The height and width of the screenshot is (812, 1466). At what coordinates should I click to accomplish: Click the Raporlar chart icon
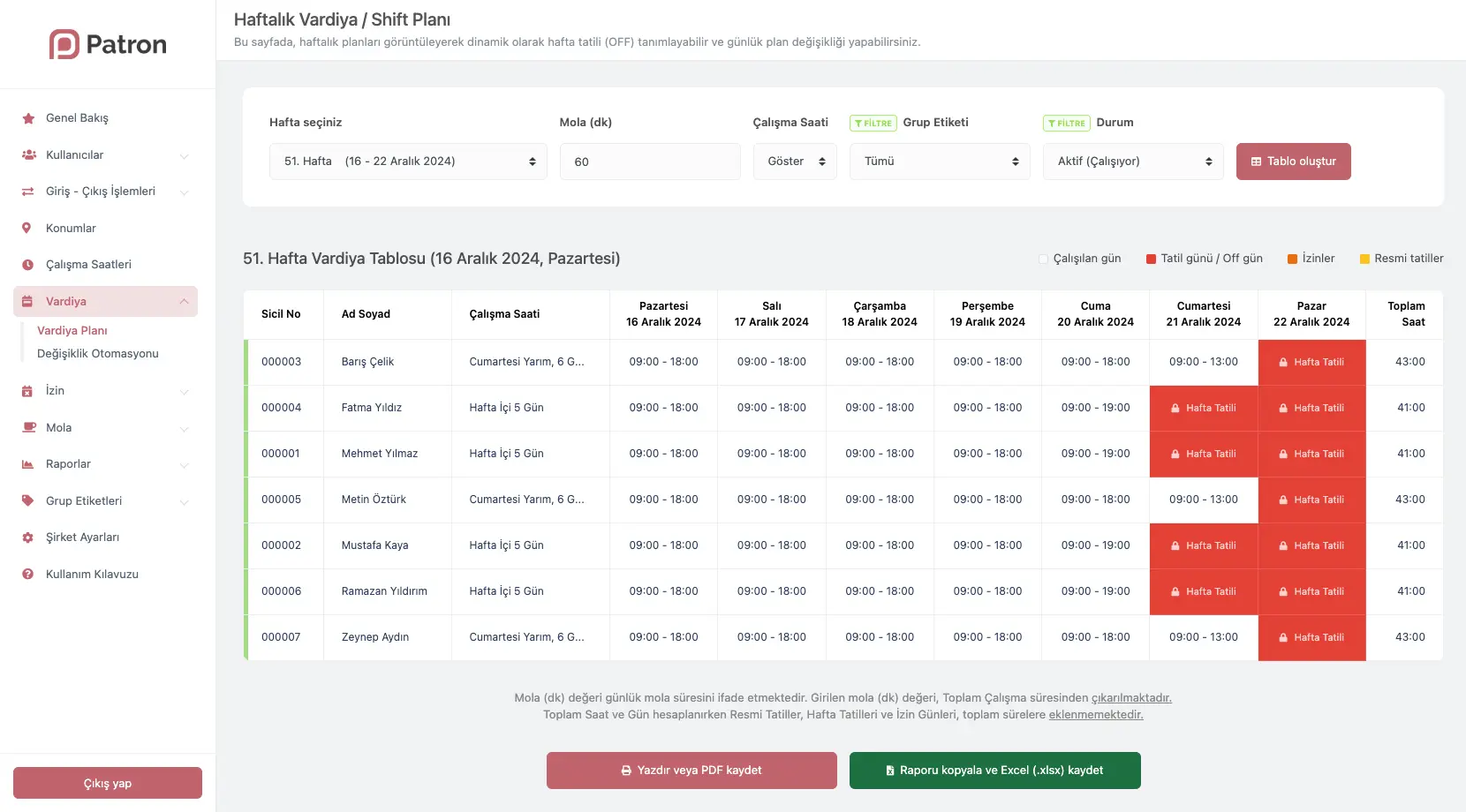pyautogui.click(x=28, y=464)
